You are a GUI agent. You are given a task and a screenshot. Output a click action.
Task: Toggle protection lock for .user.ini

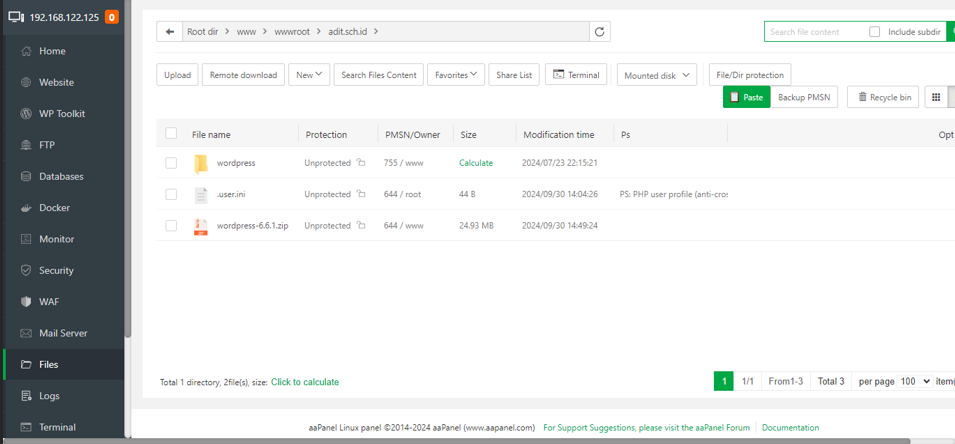click(361, 194)
